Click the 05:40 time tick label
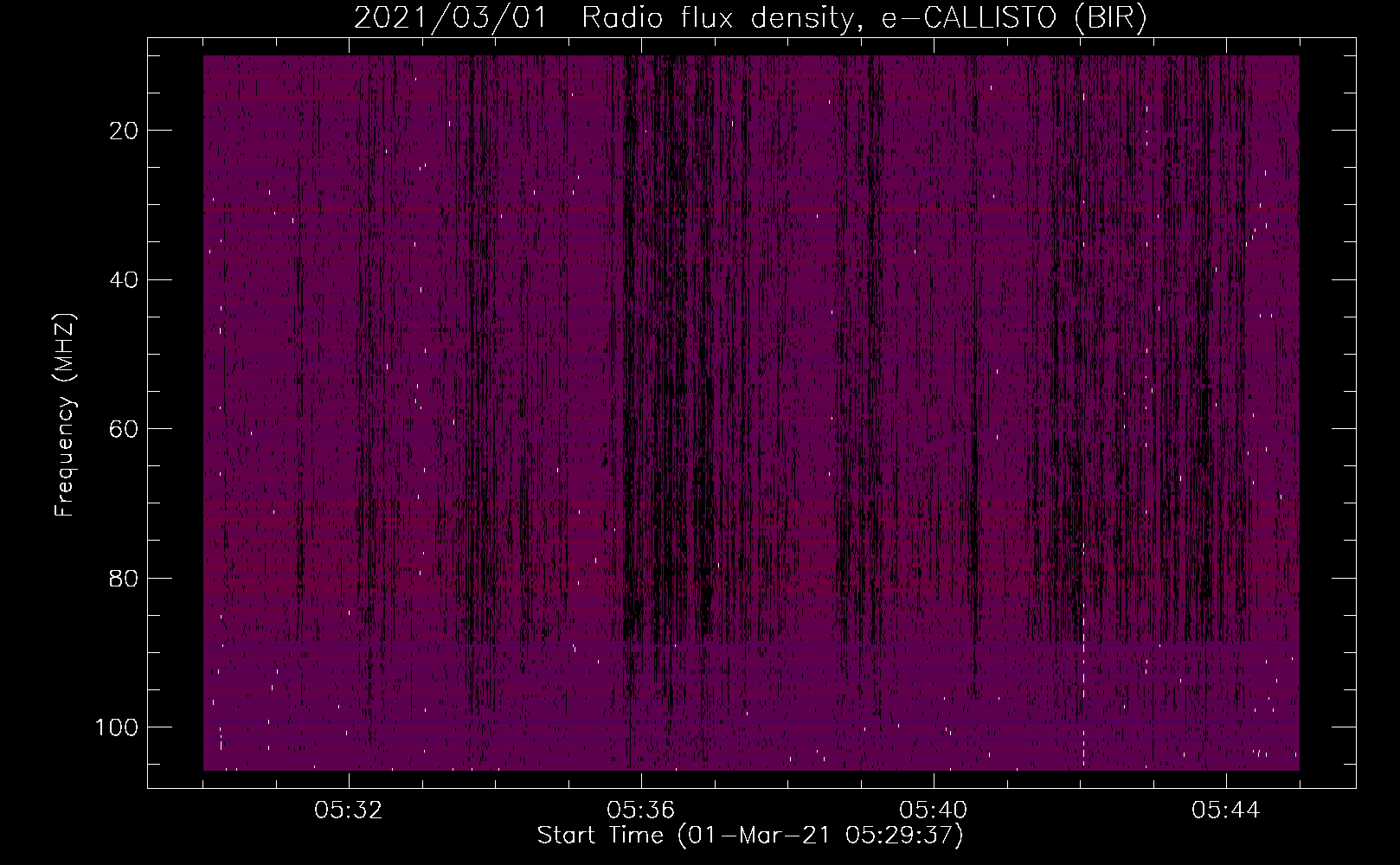The image size is (1400, 865). pos(934,811)
